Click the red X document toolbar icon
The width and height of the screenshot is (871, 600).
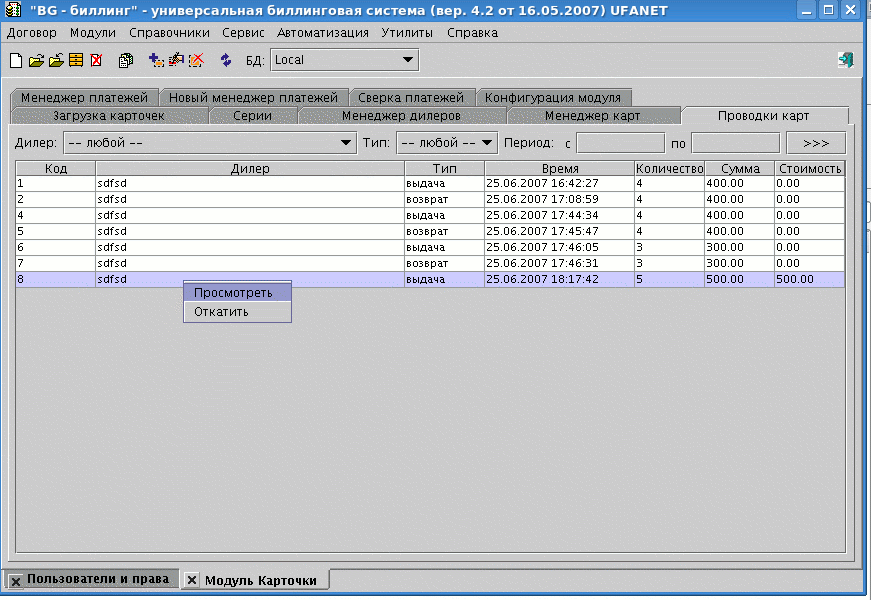(96, 60)
